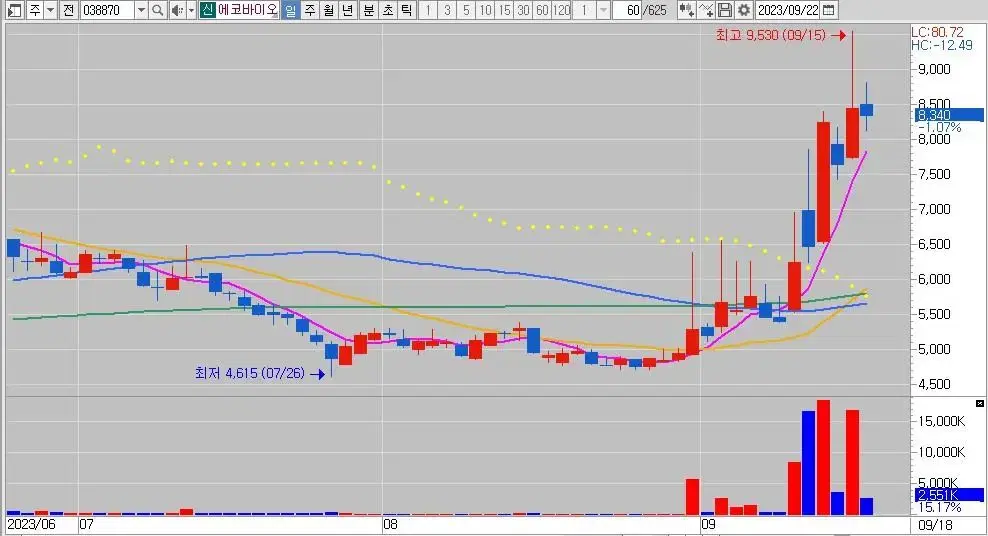Select the 5 interval button
This screenshot has width=988, height=536.
[x=466, y=10]
